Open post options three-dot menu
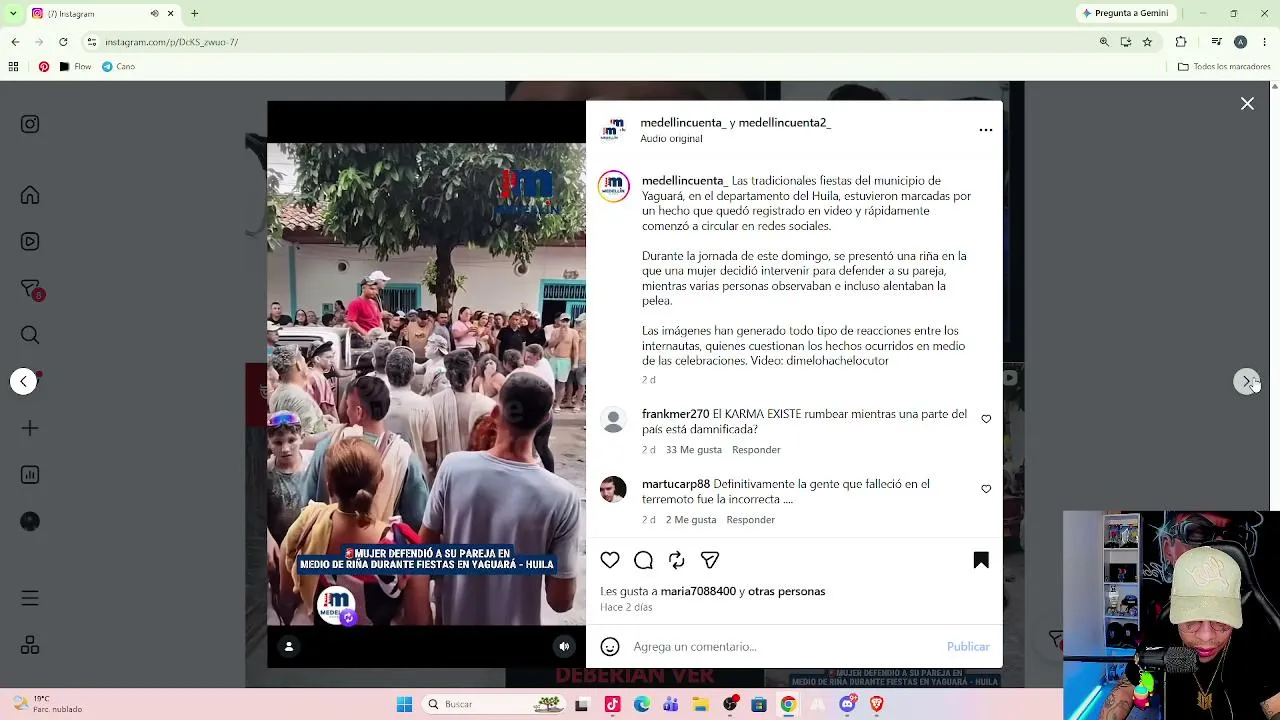The height and width of the screenshot is (720, 1280). pos(985,130)
